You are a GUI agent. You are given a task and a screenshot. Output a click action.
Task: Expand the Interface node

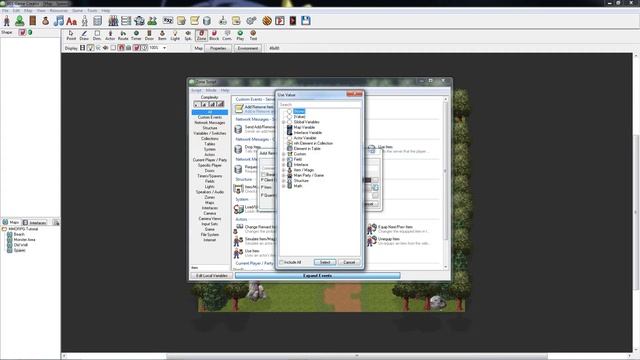(284, 164)
